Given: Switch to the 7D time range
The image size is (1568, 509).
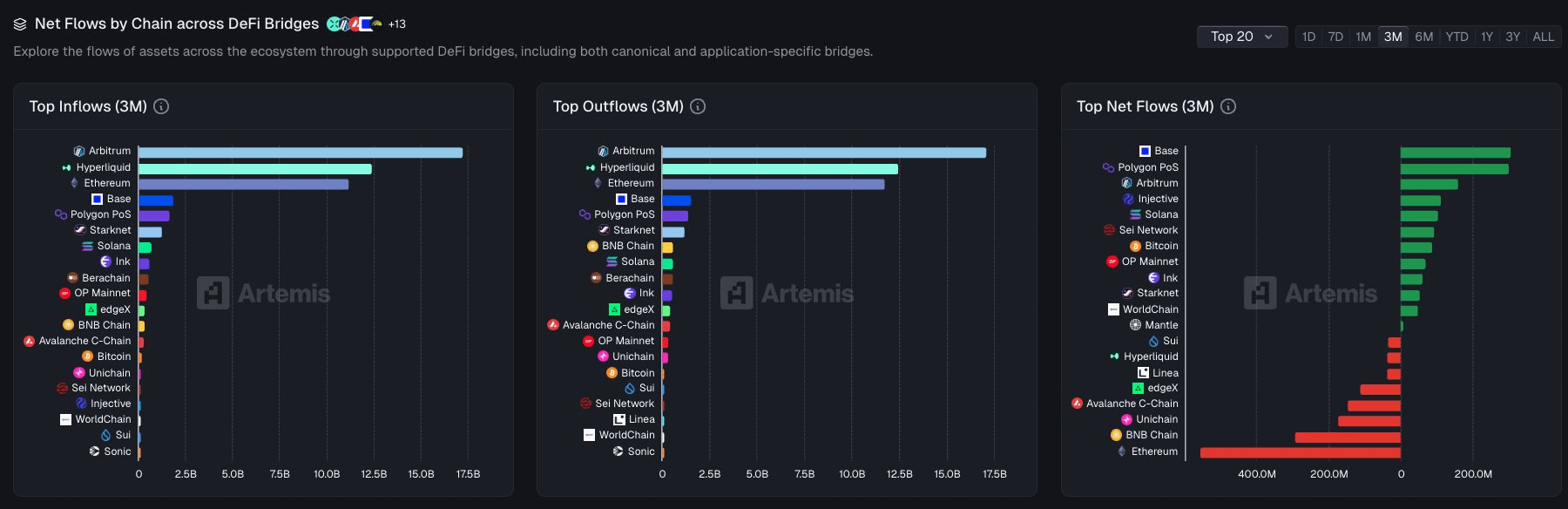Looking at the screenshot, I should click(1335, 37).
